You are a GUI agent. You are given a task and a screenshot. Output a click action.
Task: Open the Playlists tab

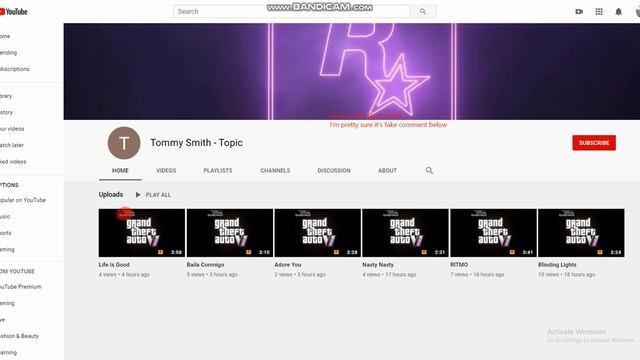pos(218,170)
